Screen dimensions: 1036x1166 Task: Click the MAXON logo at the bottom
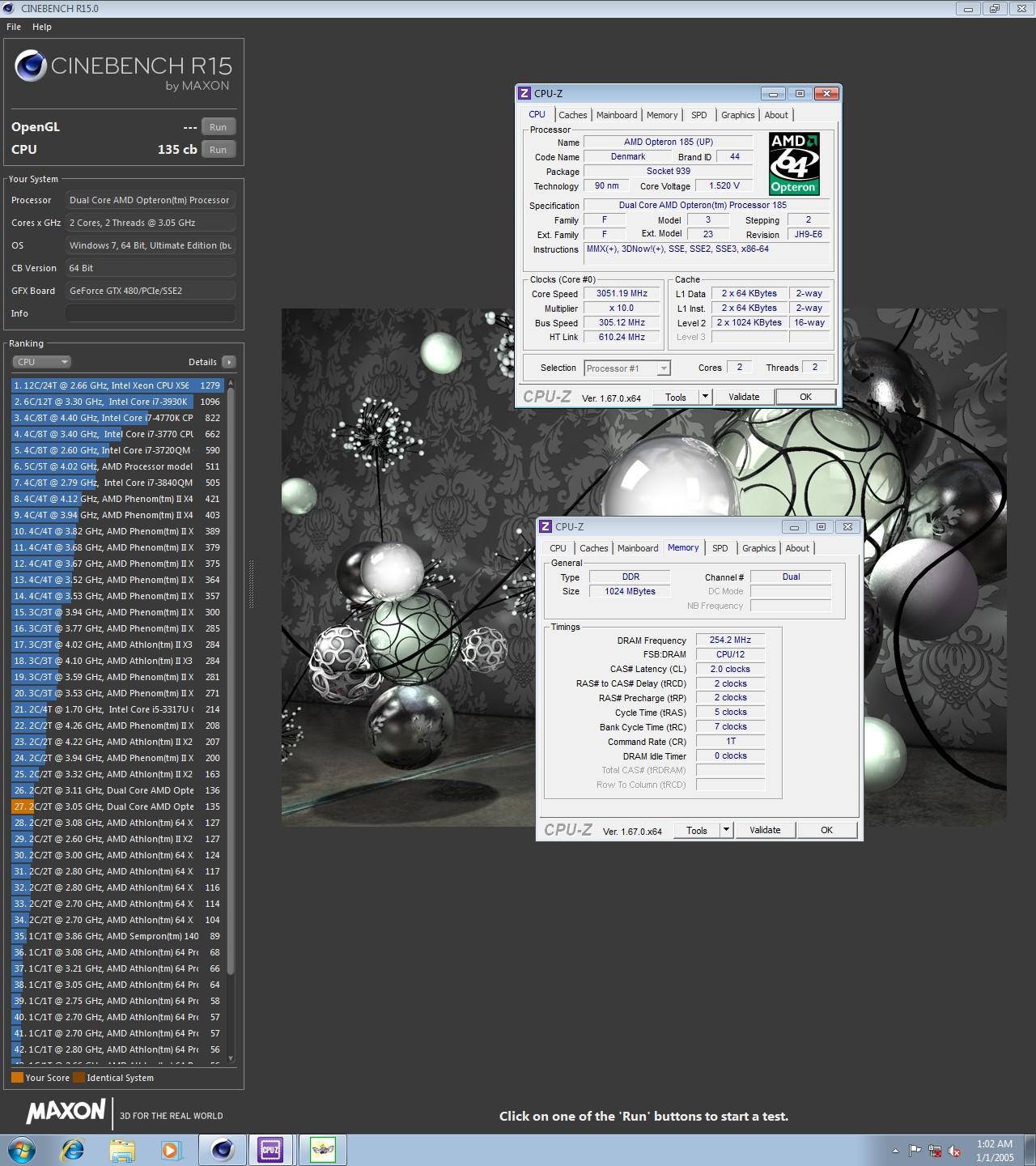coord(66,1112)
